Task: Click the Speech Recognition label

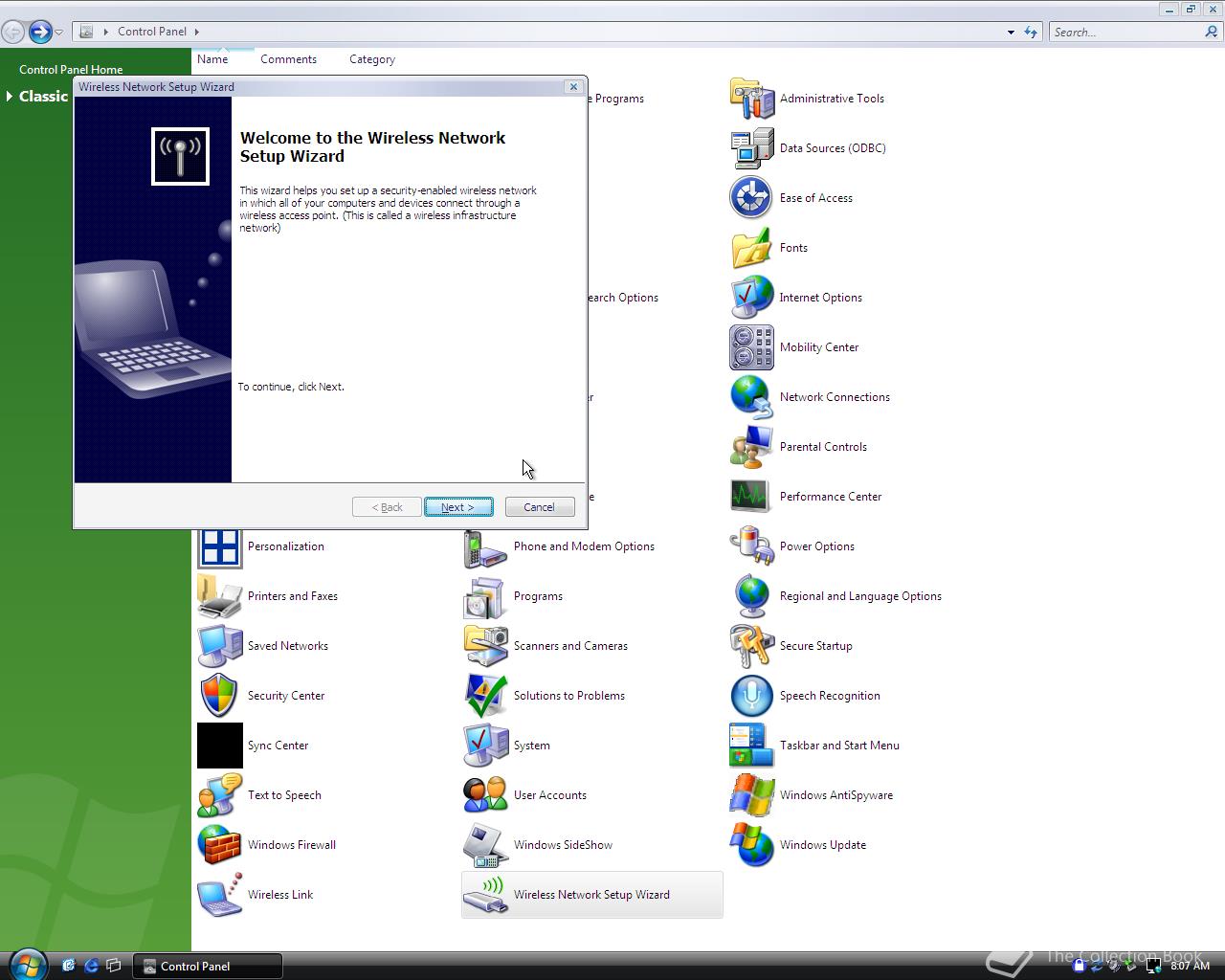Action: click(x=830, y=696)
